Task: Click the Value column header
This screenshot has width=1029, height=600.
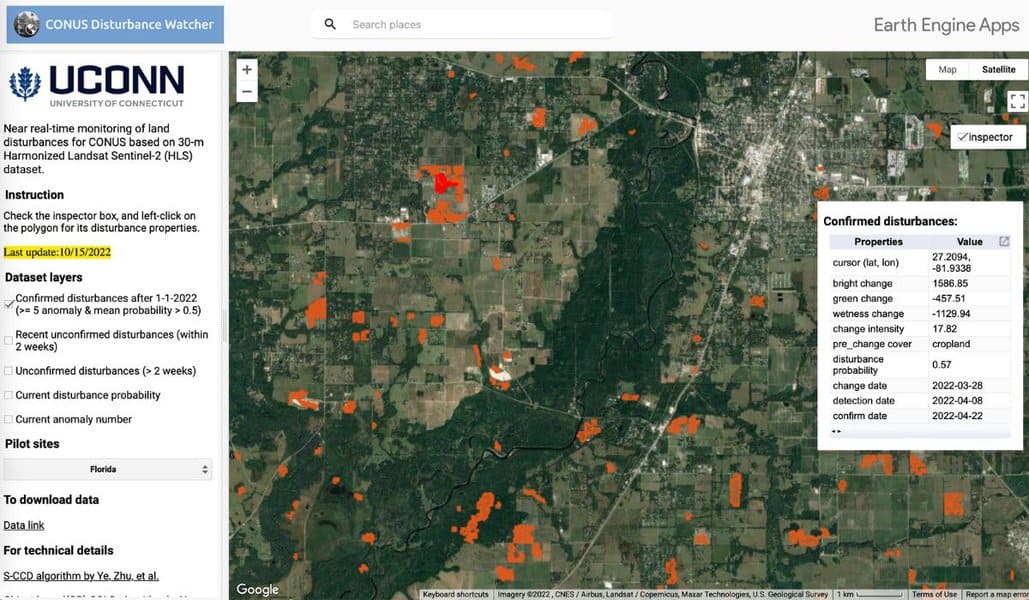Action: coord(969,242)
